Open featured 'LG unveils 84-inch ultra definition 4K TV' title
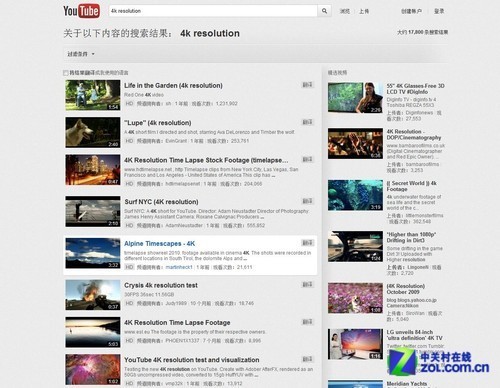The width and height of the screenshot is (500, 388). click(414, 335)
